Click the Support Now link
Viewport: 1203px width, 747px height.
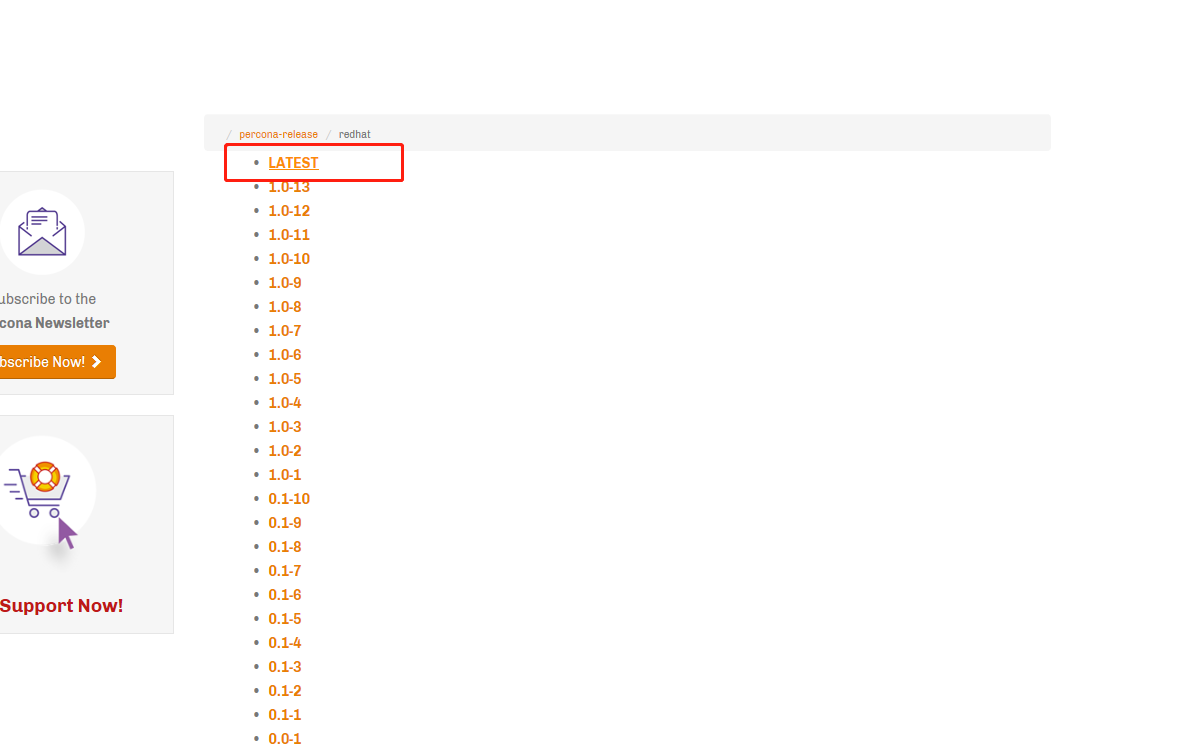pyautogui.click(x=61, y=605)
